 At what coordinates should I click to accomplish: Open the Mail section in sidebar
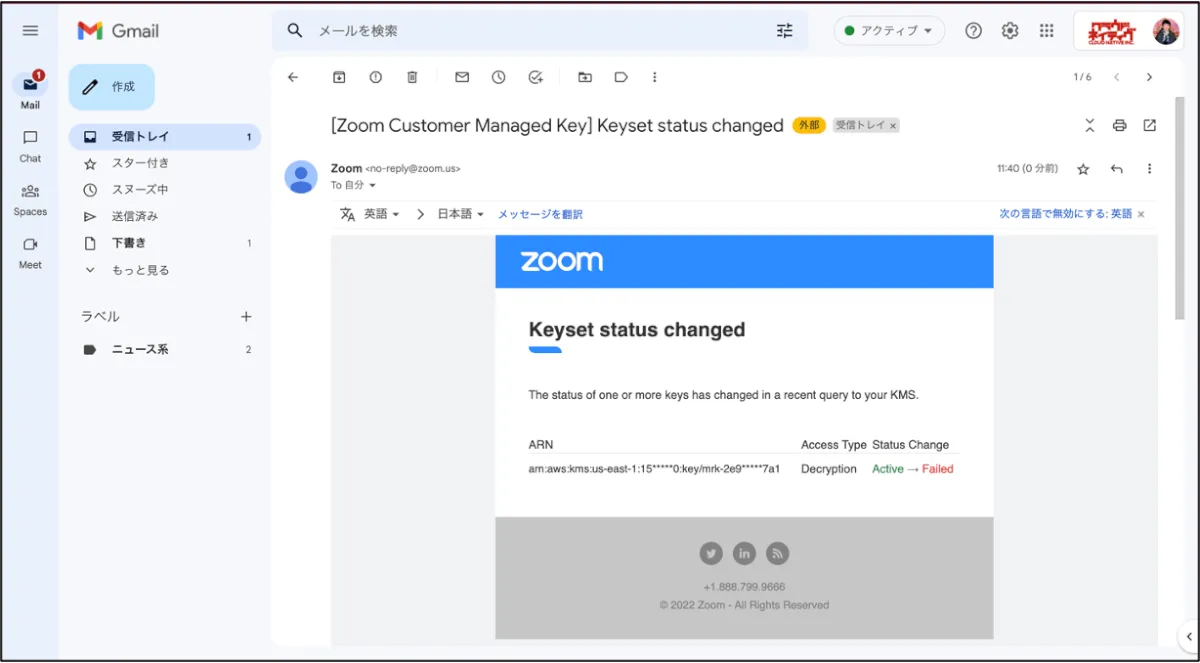pos(30,90)
